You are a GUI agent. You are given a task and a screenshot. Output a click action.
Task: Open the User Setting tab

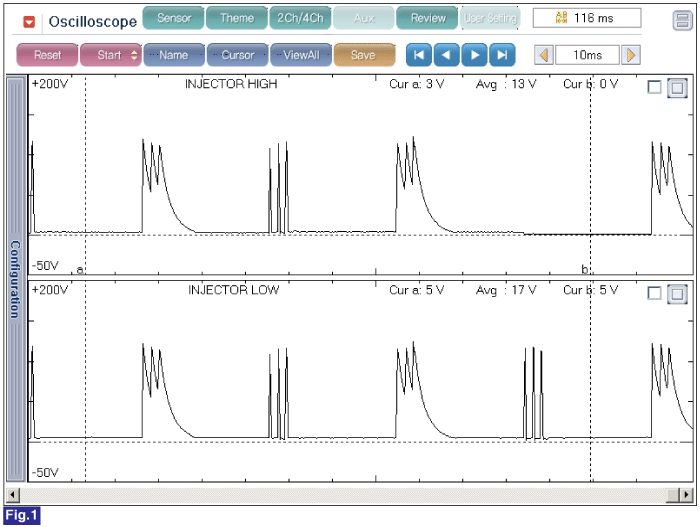[x=490, y=18]
